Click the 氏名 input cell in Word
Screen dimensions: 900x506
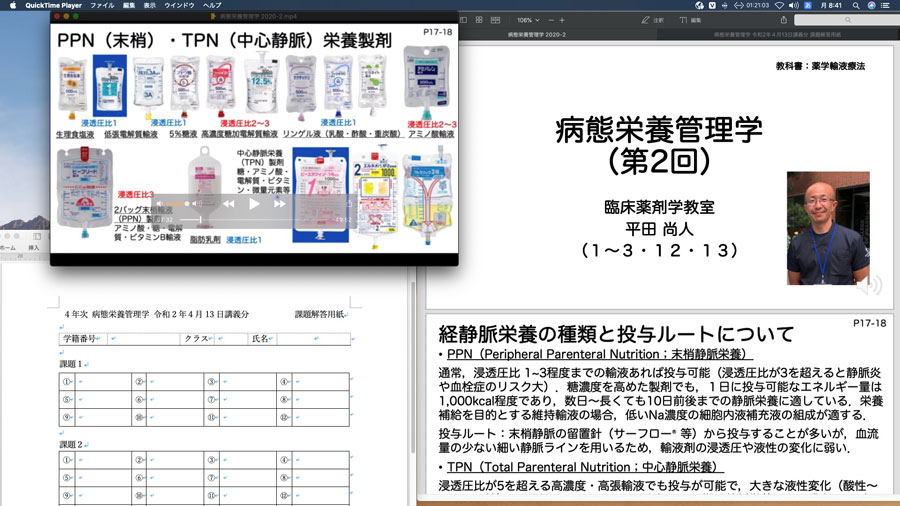tap(313, 339)
